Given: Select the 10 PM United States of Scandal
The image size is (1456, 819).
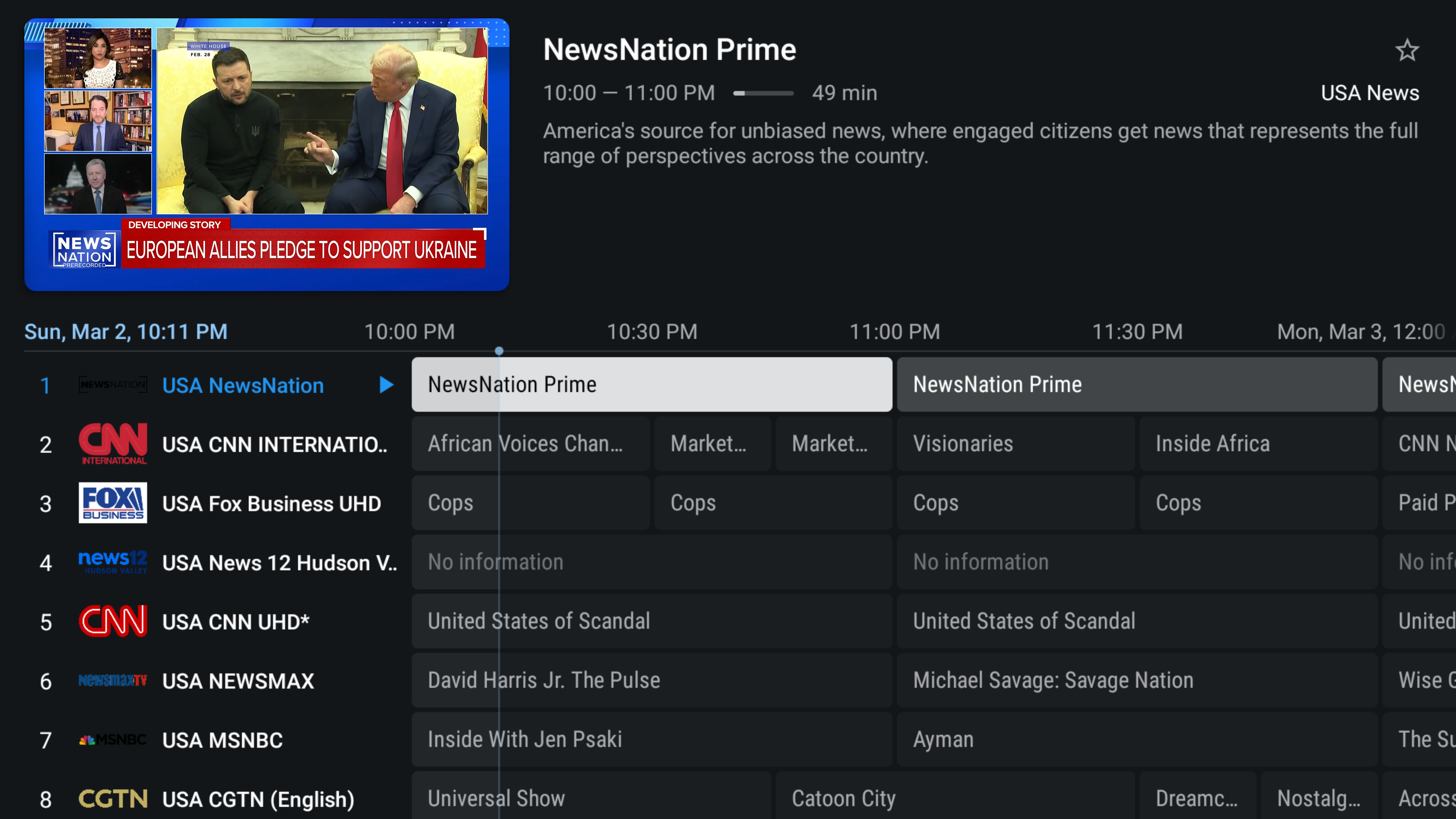Looking at the screenshot, I should point(652,621).
